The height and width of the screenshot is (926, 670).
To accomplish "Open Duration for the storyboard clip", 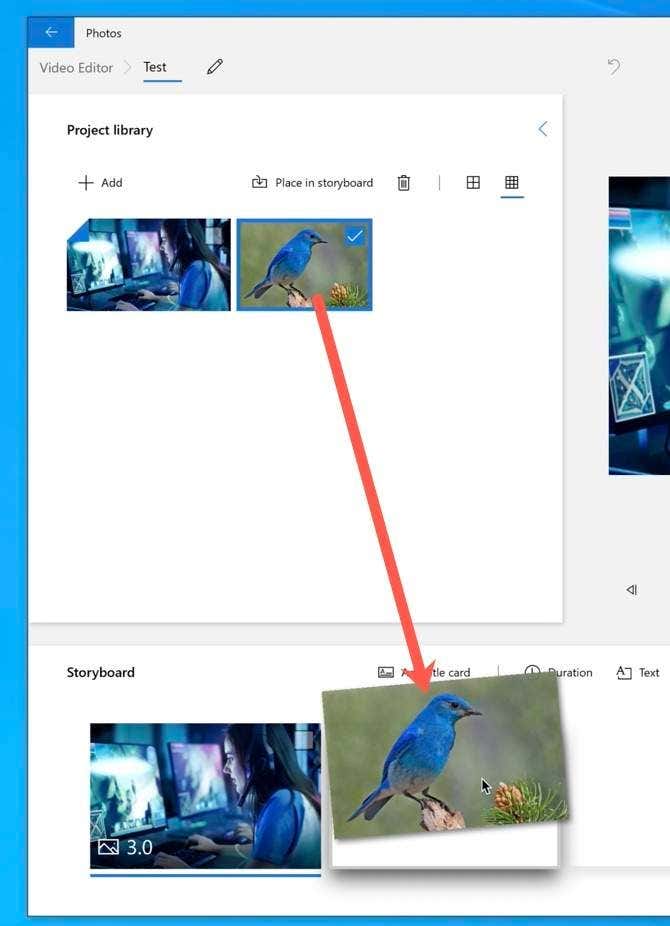I will click(558, 672).
